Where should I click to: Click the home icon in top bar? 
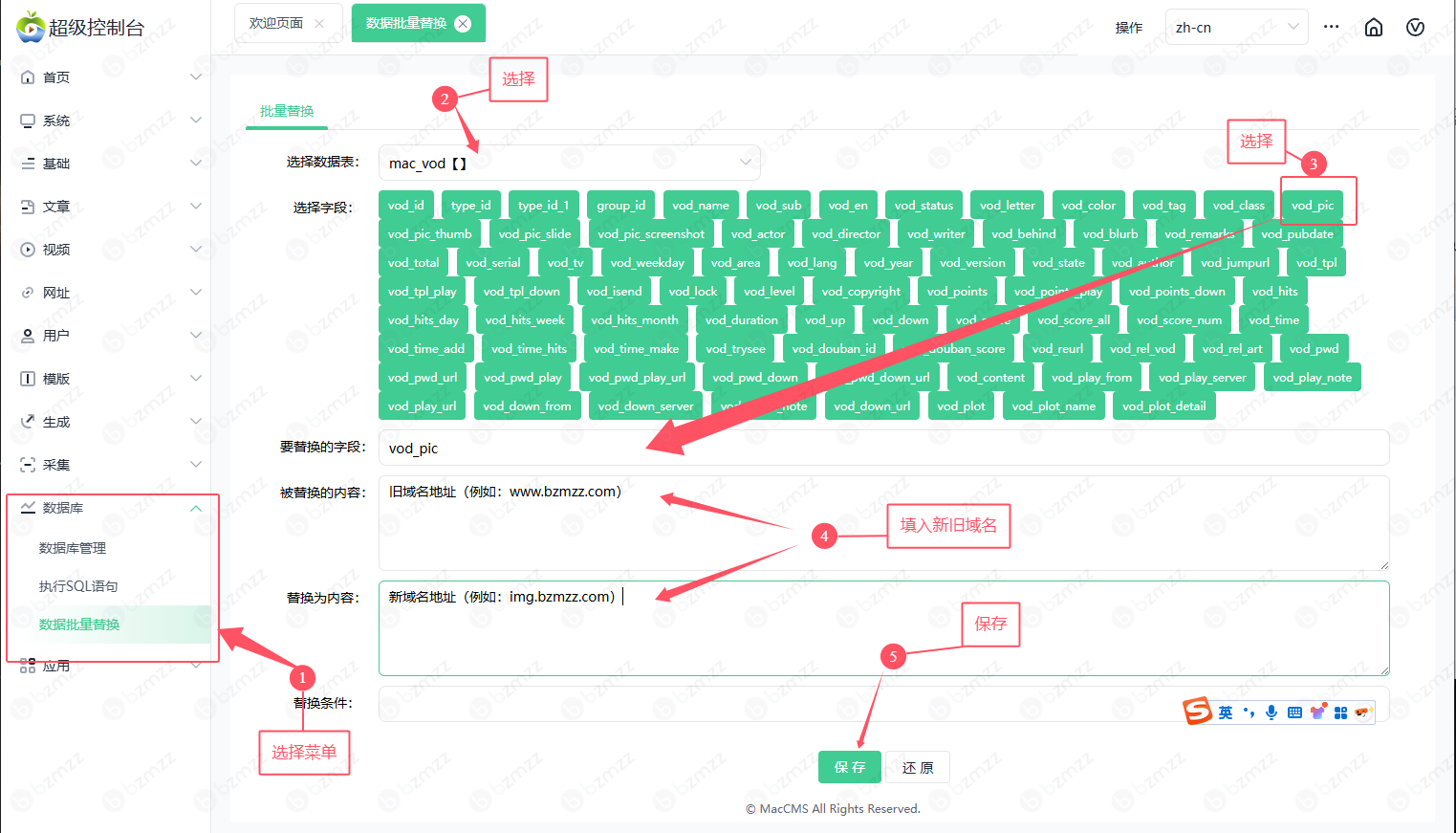pyautogui.click(x=1373, y=28)
